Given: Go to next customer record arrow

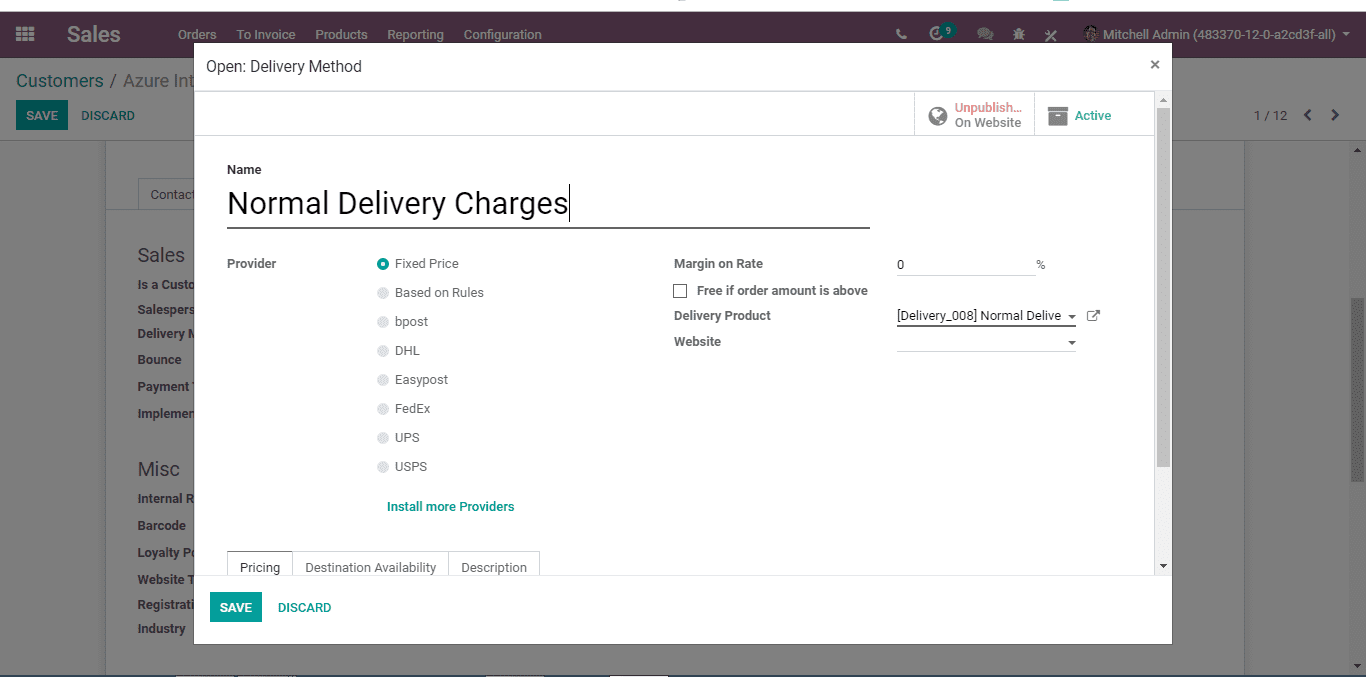Looking at the screenshot, I should tap(1335, 115).
